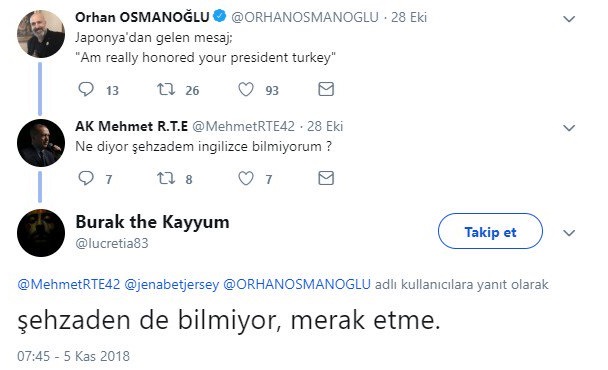
Task: Open the @MehmetRTE42 mention link in reply line
Action: (x=69, y=284)
